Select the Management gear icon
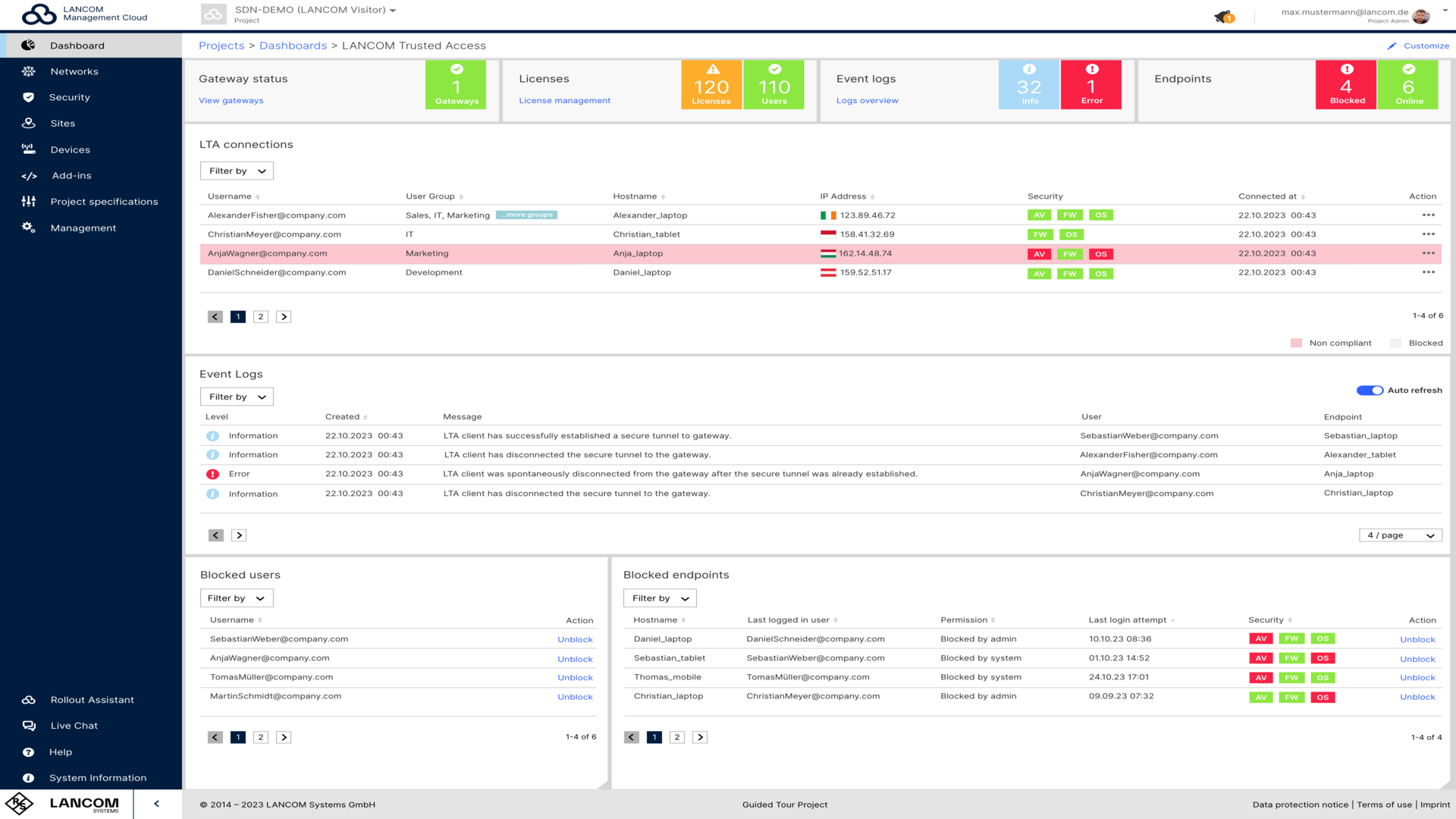This screenshot has height=819, width=1456. [28, 227]
